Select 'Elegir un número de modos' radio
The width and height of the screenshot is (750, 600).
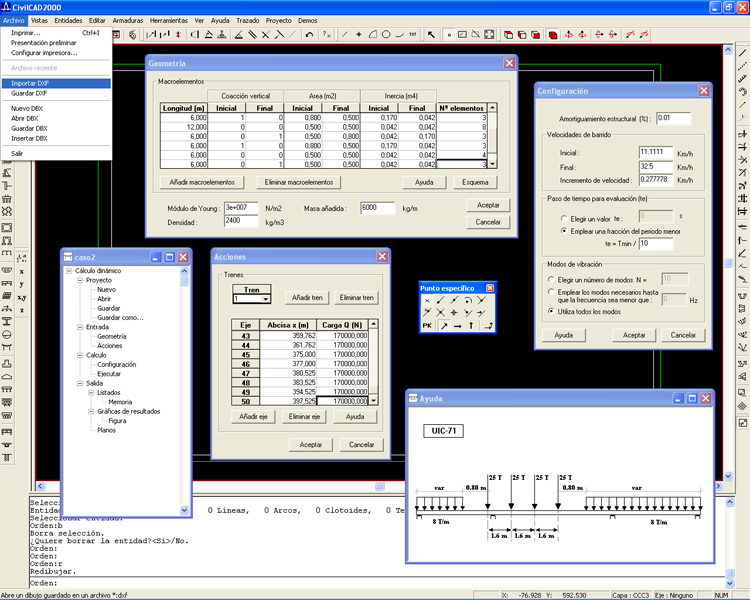click(x=551, y=279)
